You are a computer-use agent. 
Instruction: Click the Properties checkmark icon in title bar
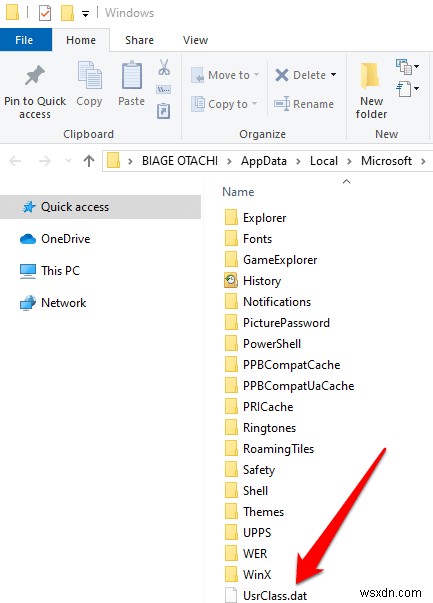coord(45,13)
